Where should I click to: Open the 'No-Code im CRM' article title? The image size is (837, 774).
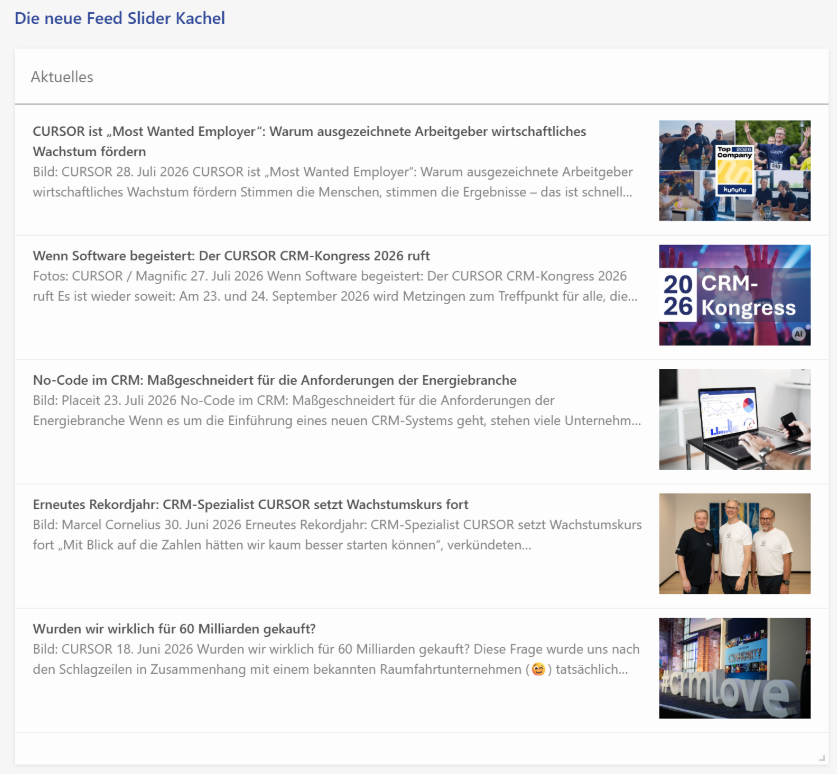(x=274, y=380)
